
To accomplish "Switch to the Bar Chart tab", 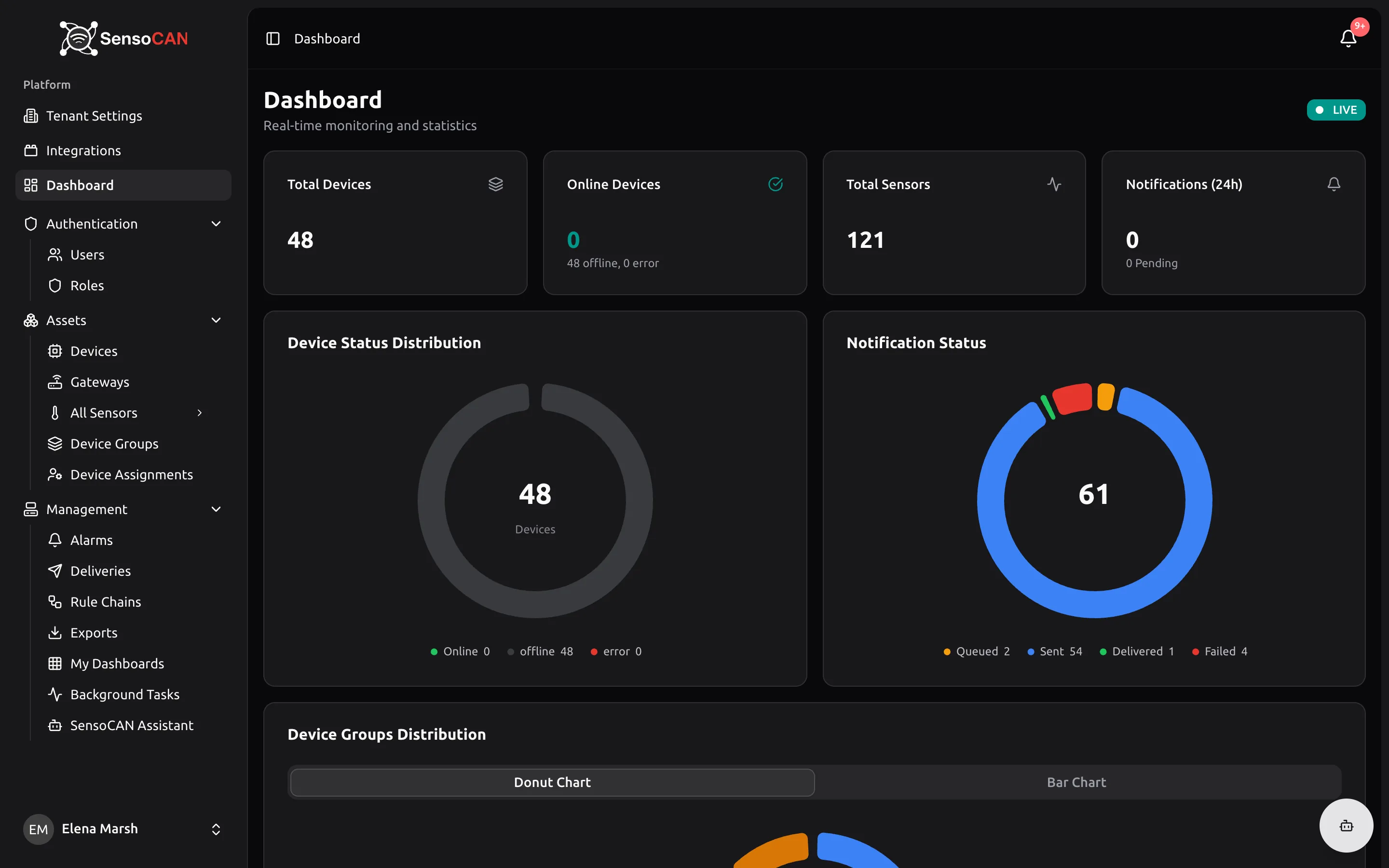I will click(1076, 783).
